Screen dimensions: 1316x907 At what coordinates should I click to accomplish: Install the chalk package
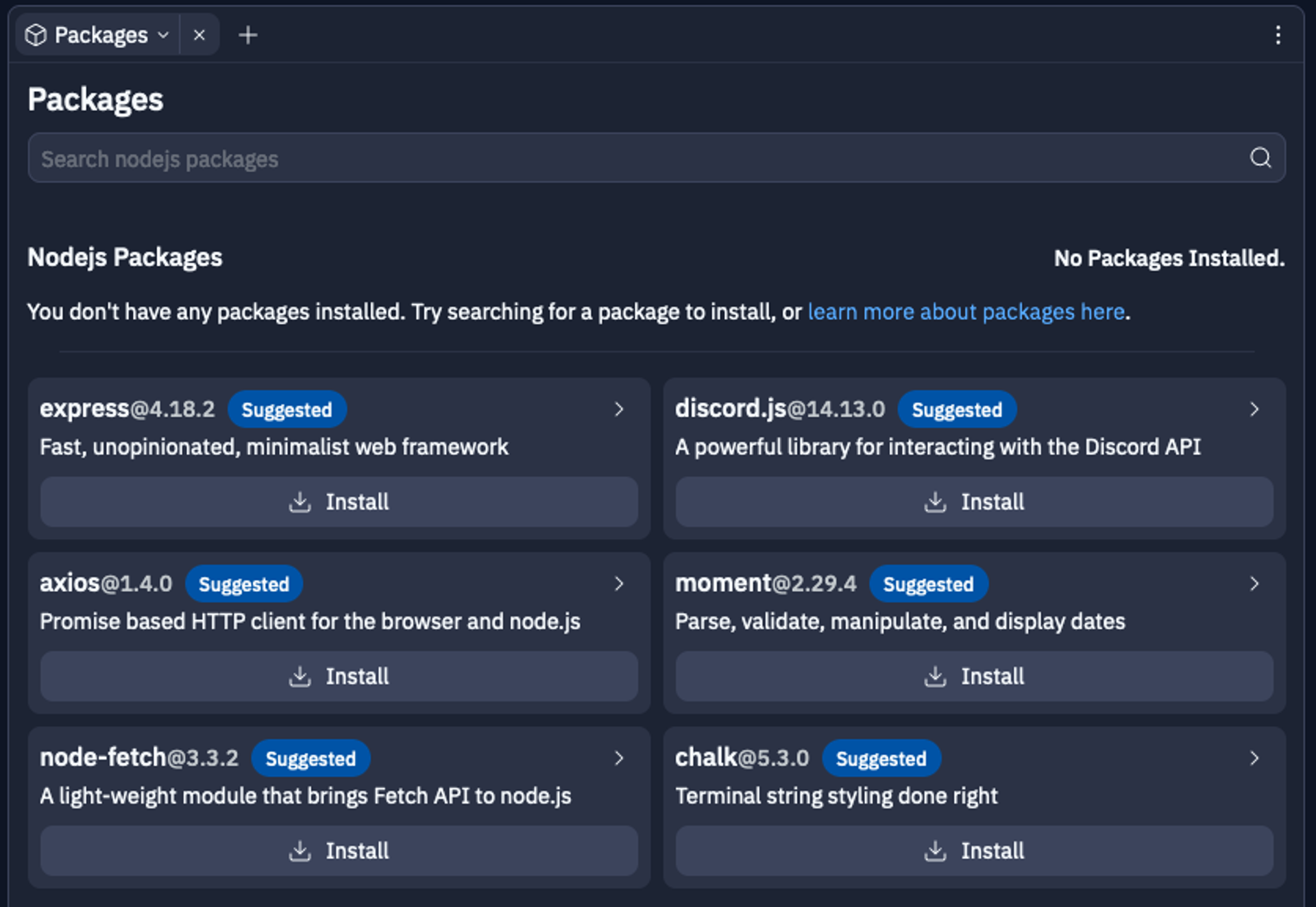974,851
